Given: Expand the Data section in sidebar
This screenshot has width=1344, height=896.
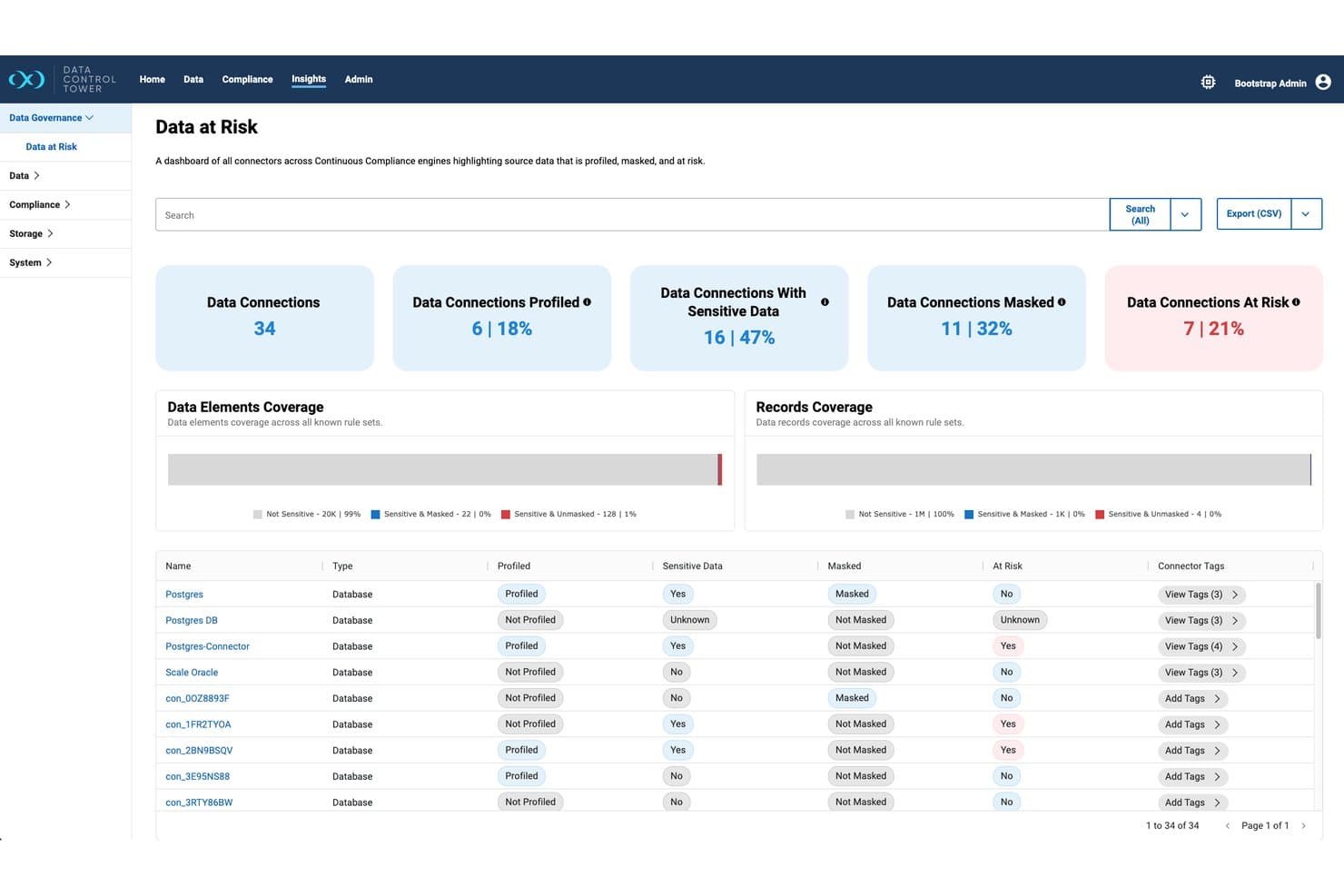Looking at the screenshot, I should tap(65, 176).
